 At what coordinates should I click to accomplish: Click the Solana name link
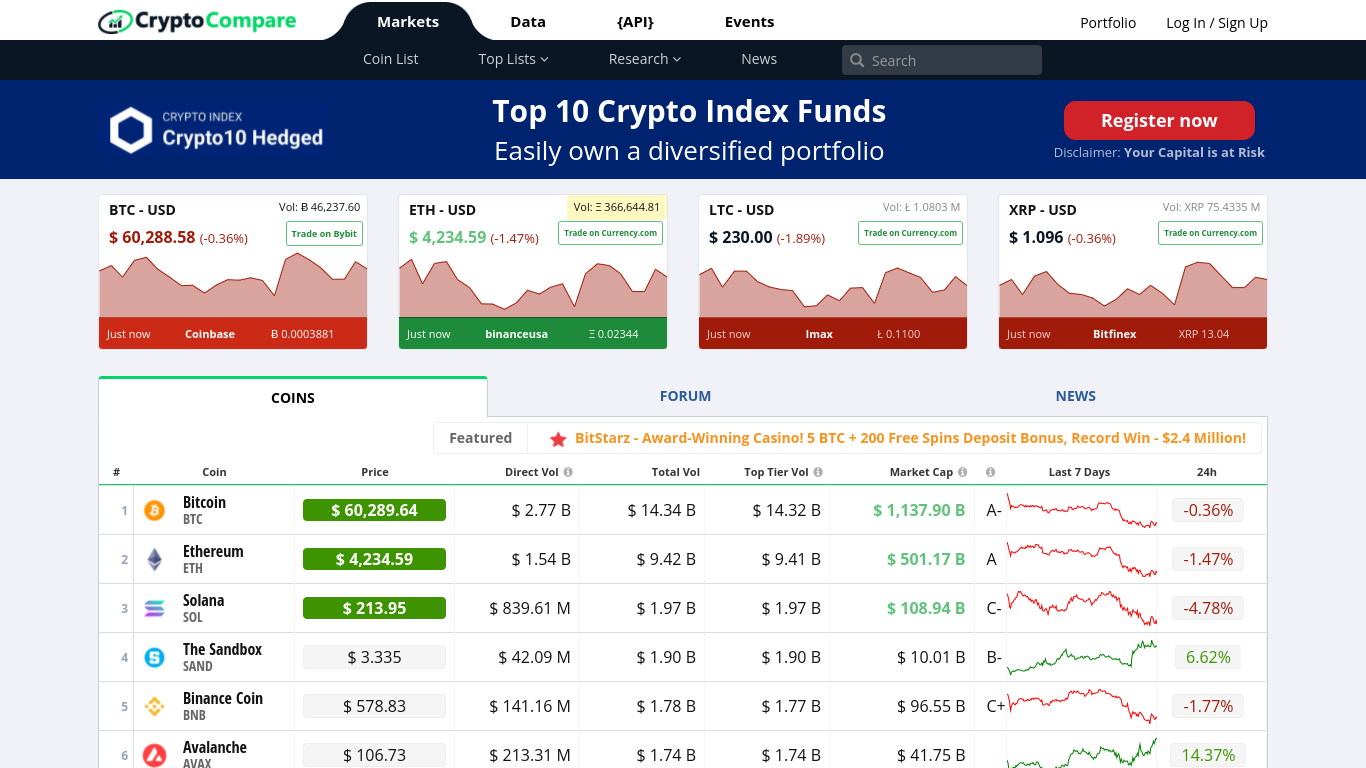[203, 600]
